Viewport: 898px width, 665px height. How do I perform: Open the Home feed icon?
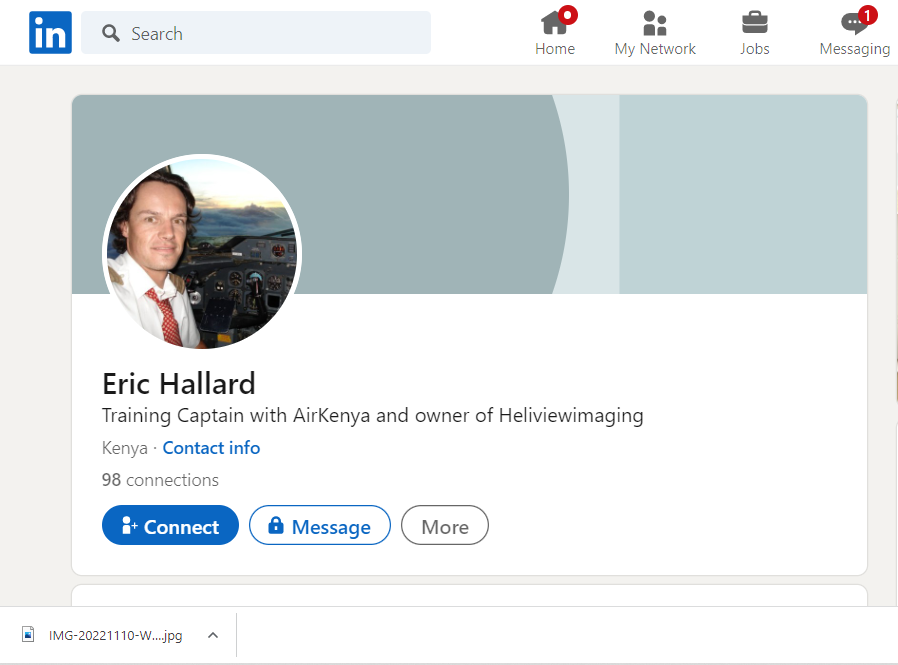pyautogui.click(x=553, y=23)
